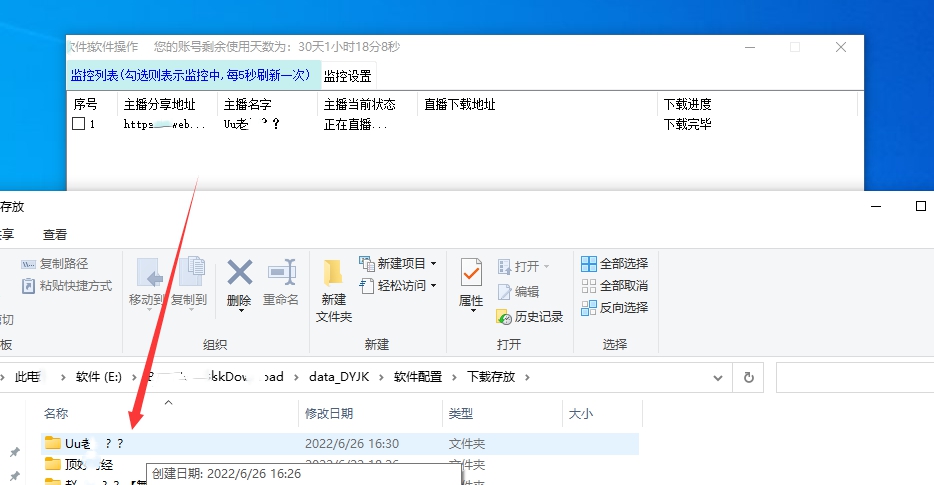Sort files by 修改日期 column
This screenshot has height=485, width=934.
click(329, 414)
